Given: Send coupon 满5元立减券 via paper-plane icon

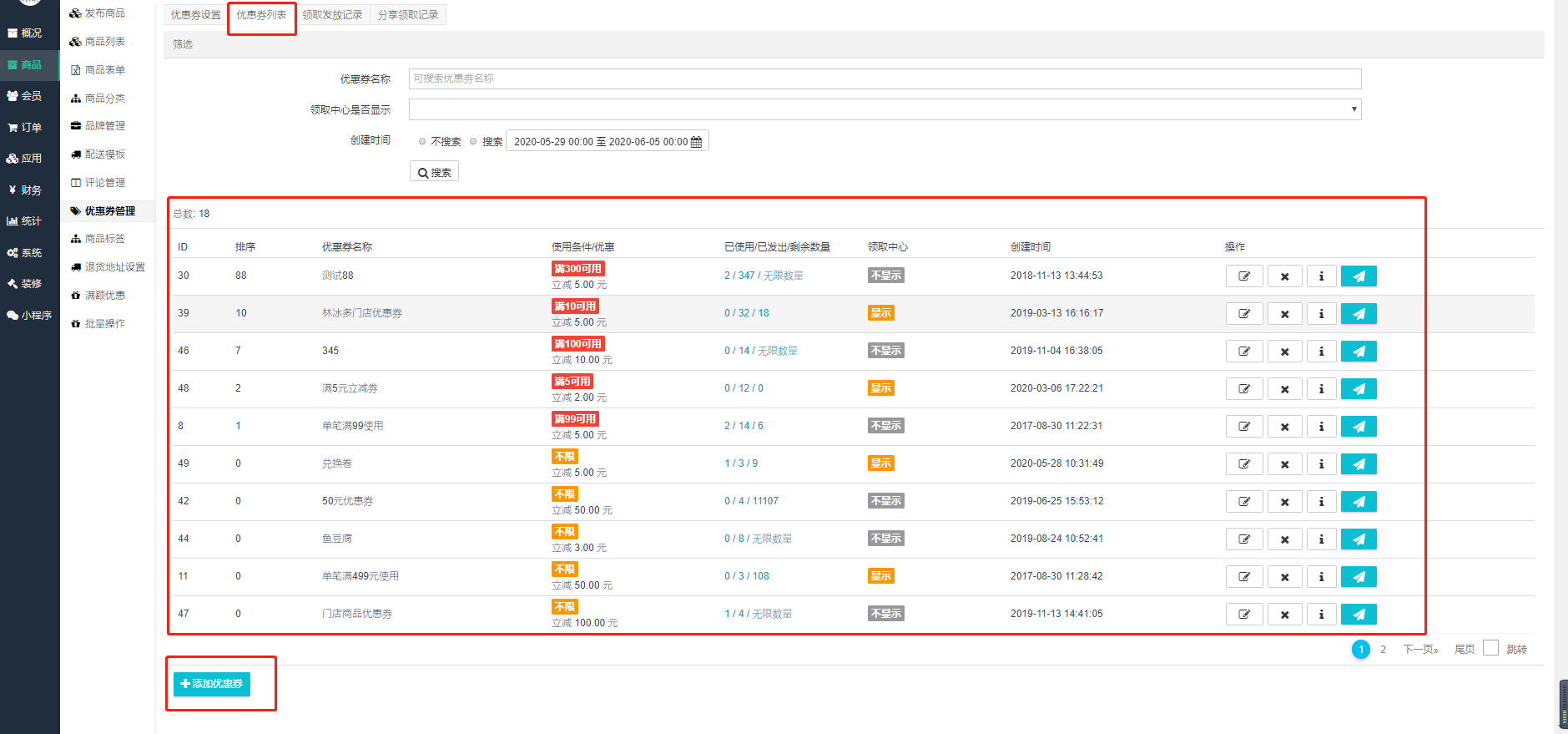Looking at the screenshot, I should point(1359,389).
